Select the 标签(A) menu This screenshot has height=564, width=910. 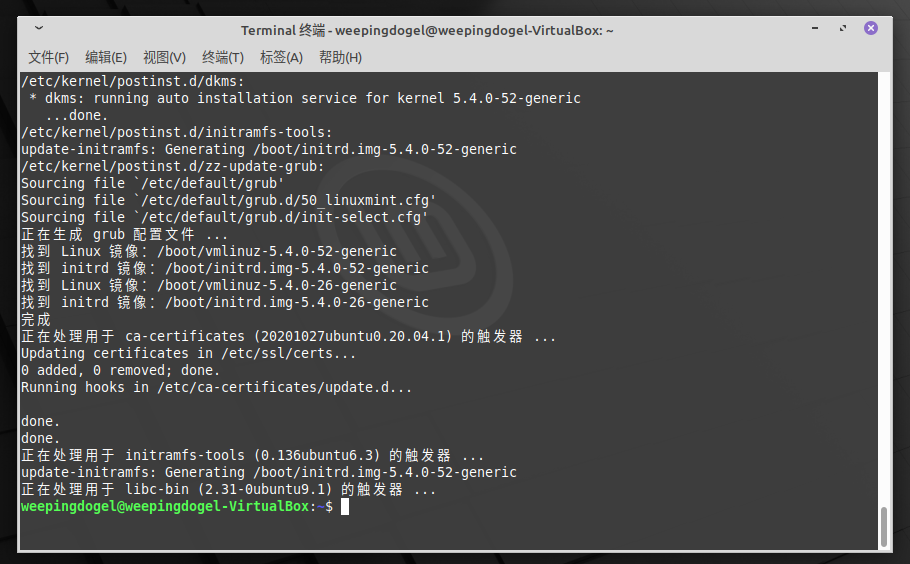tap(281, 57)
